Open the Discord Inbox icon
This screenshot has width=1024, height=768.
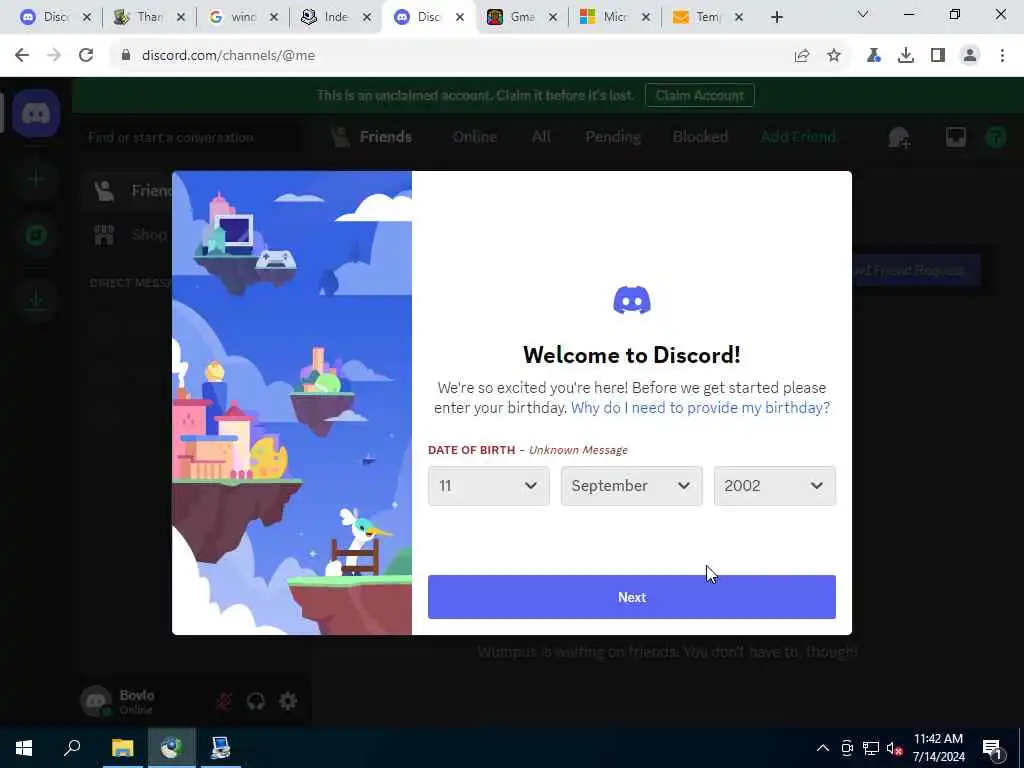955,137
